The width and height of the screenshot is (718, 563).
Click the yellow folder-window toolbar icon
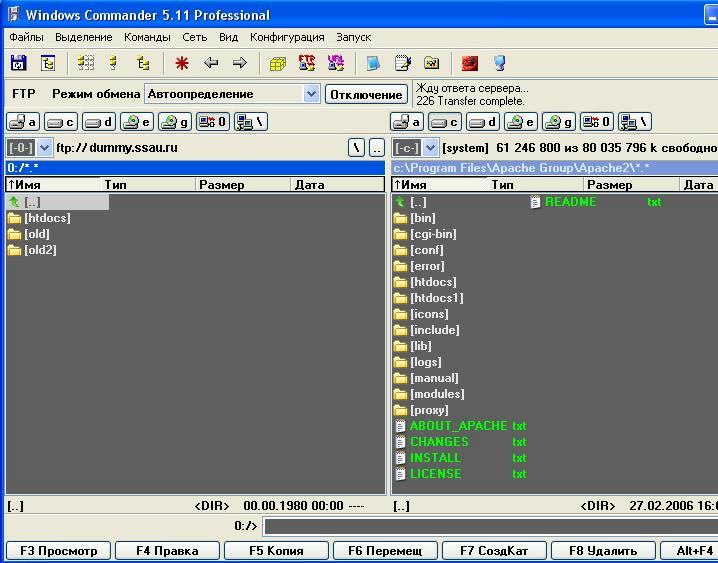(x=432, y=63)
